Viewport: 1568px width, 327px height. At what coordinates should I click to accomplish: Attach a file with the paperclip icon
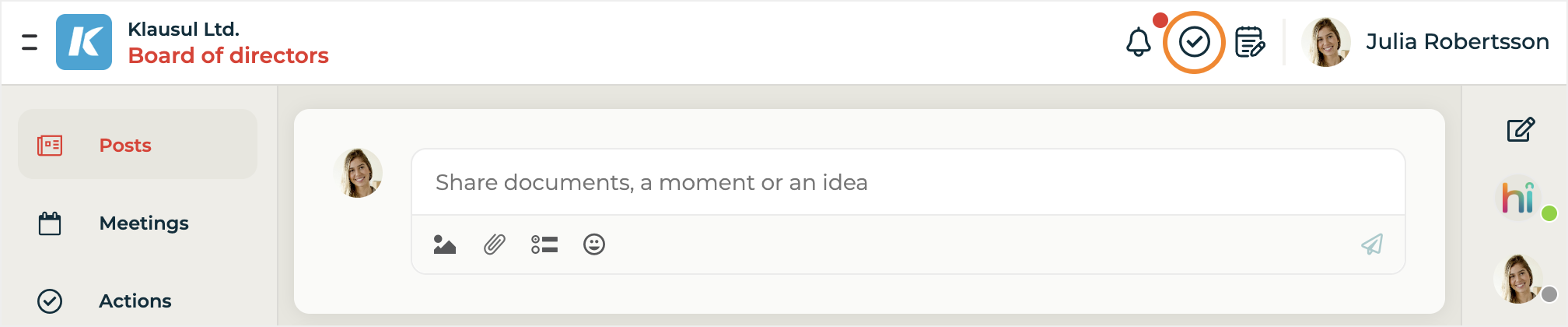(x=495, y=245)
